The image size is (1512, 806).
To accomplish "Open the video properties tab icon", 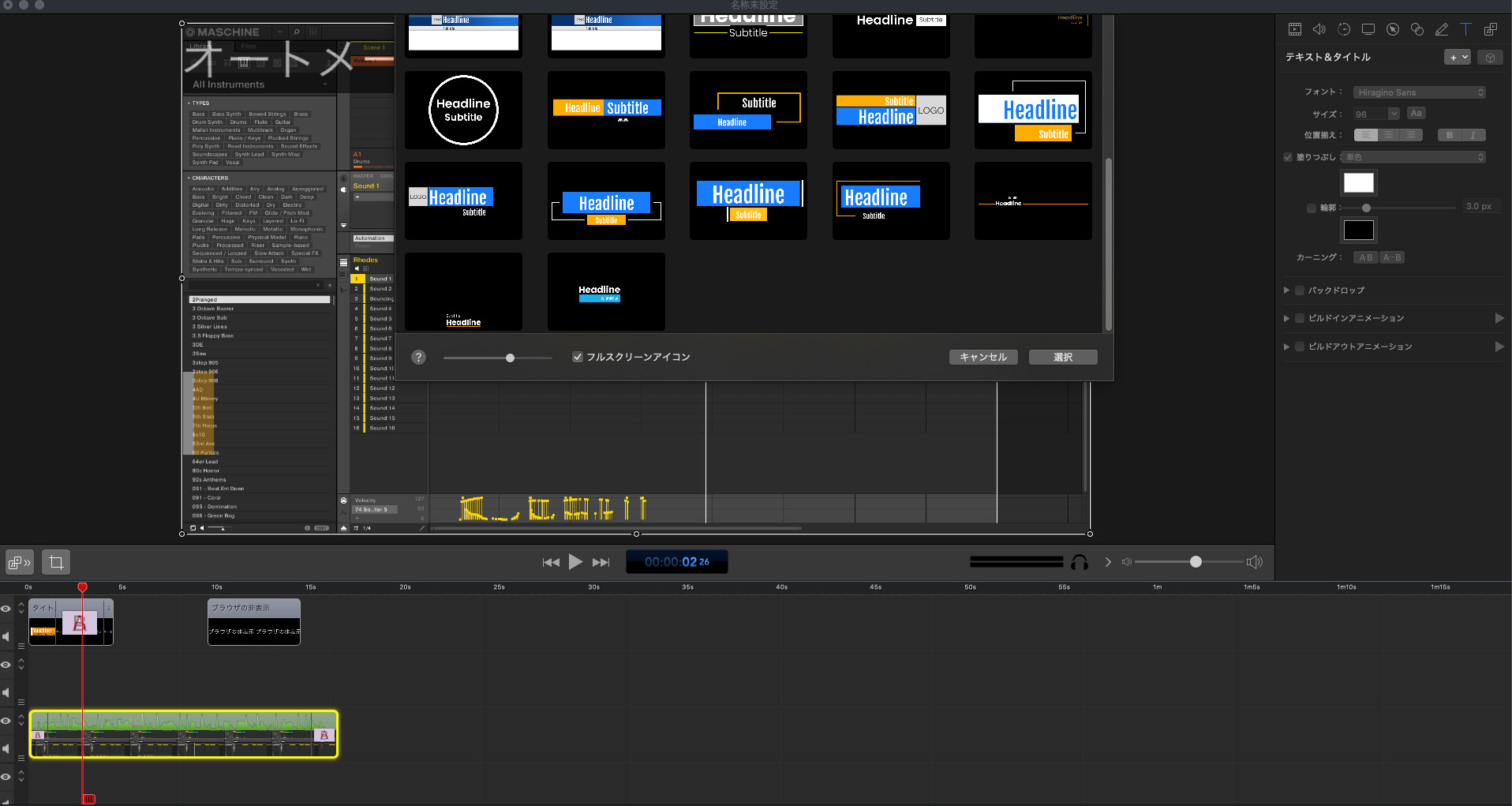I will [1294, 29].
